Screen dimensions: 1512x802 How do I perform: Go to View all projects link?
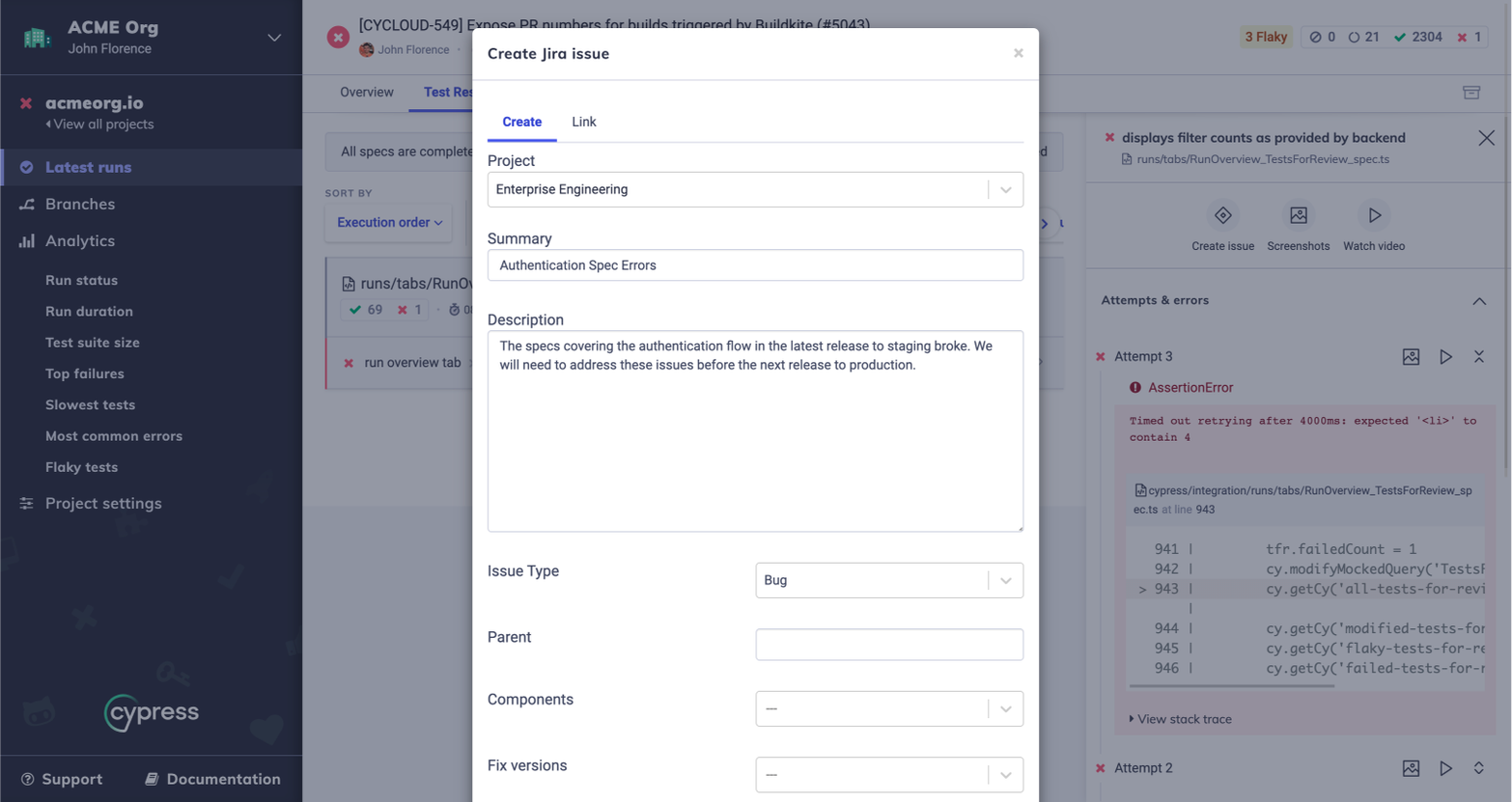click(99, 124)
